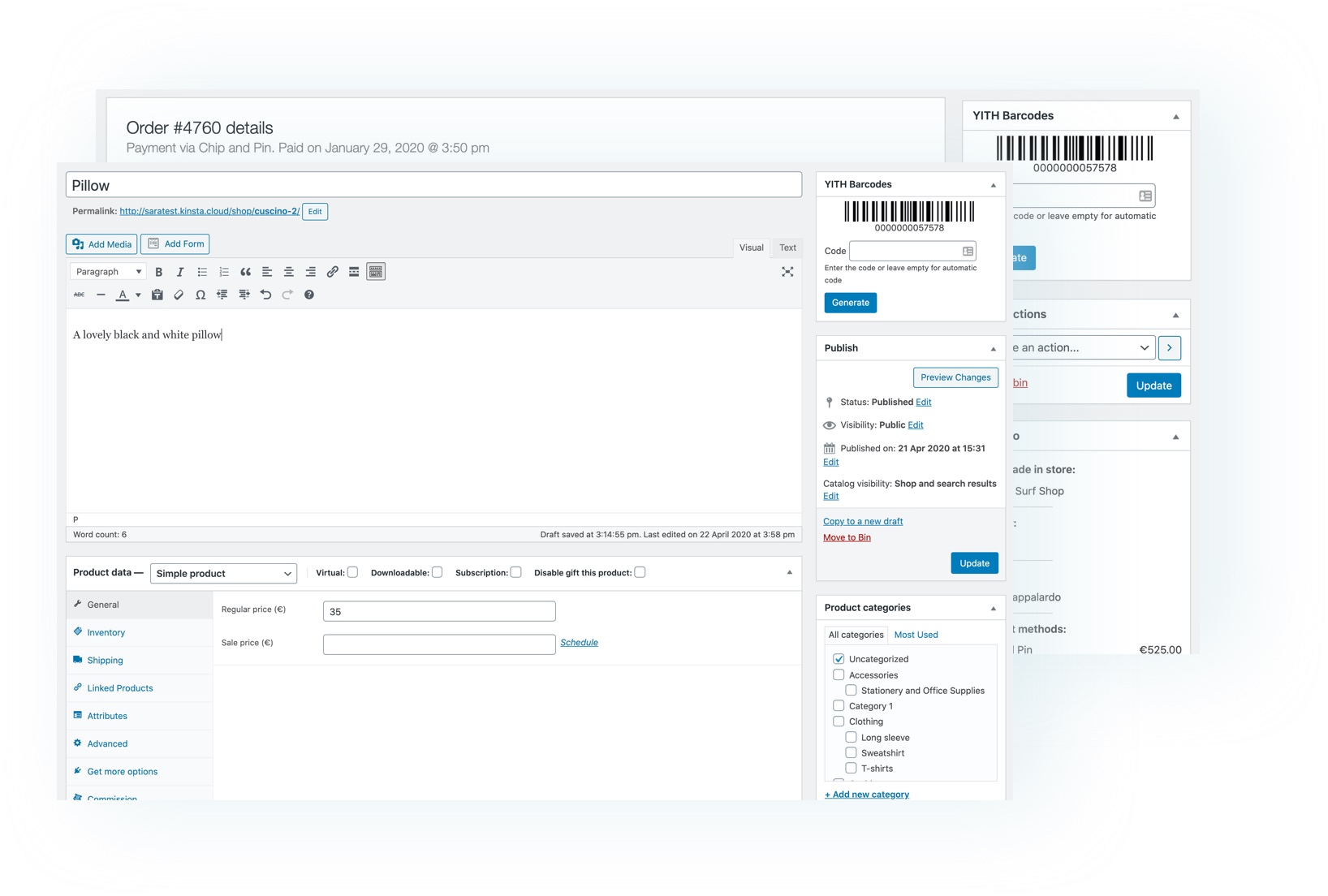Click Paste as text icon

pyautogui.click(x=157, y=295)
